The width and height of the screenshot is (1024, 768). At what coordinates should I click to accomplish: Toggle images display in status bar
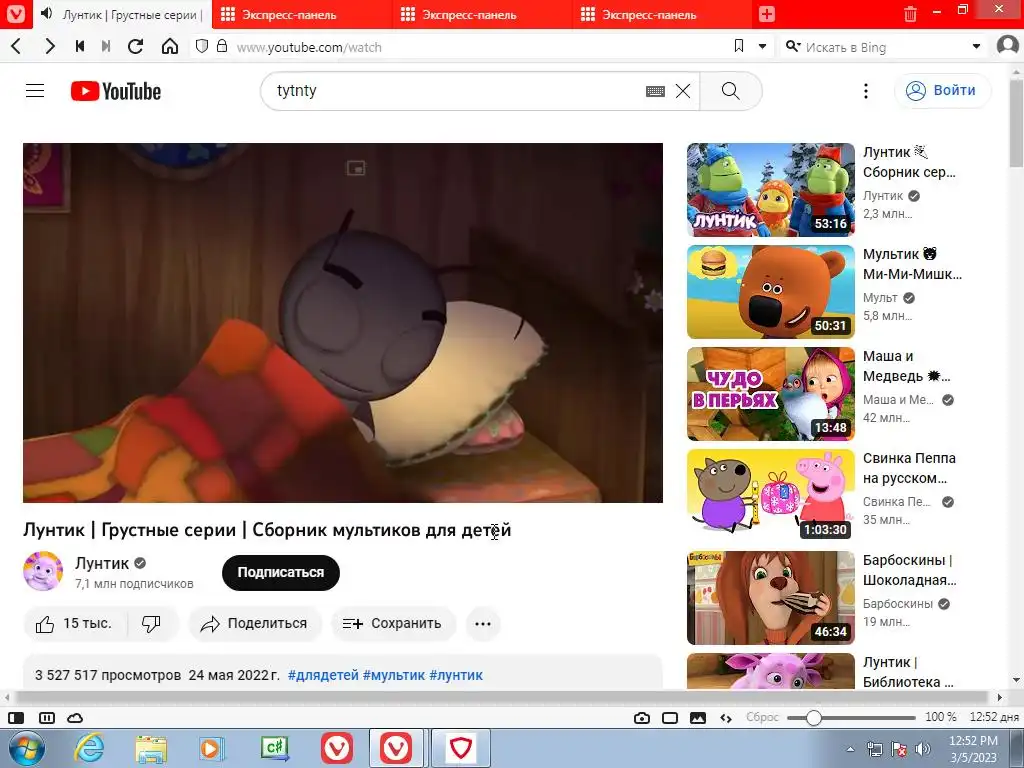coord(697,718)
